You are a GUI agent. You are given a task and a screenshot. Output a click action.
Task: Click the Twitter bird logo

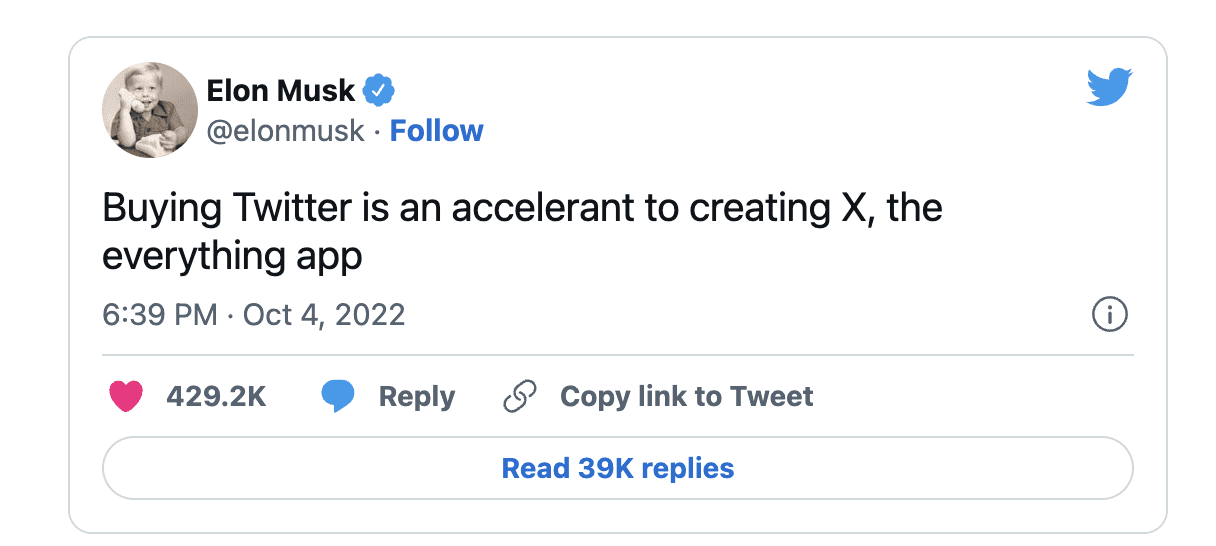1108,88
